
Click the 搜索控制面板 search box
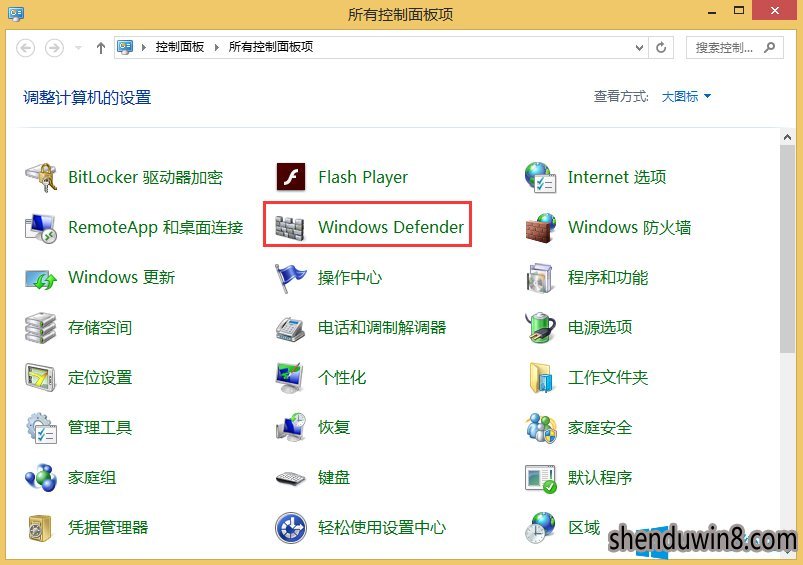coord(725,47)
